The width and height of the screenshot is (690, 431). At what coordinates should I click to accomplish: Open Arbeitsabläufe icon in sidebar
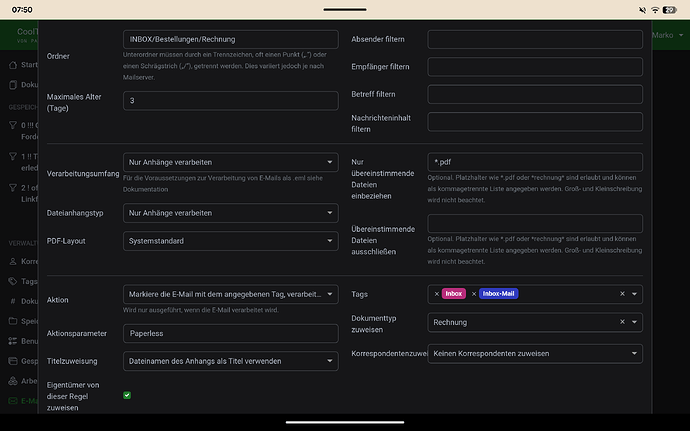[x=13, y=381]
